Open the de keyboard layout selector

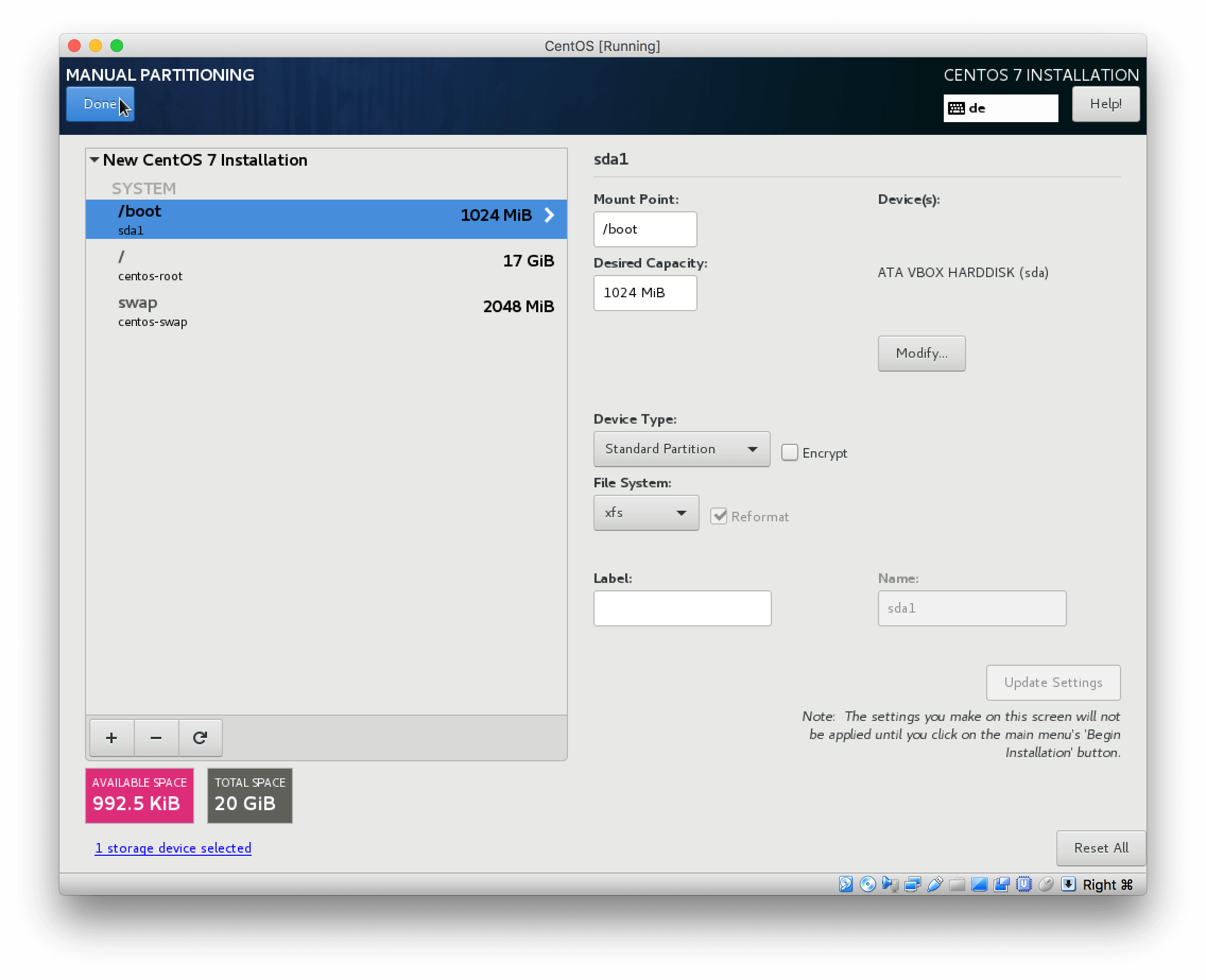pos(1000,108)
